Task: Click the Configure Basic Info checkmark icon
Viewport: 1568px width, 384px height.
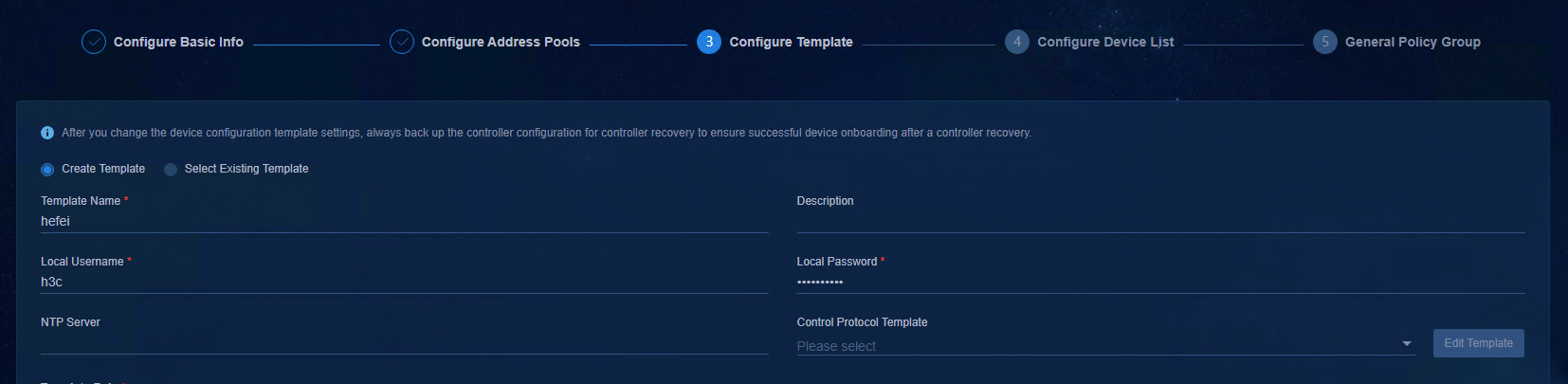Action: [94, 42]
